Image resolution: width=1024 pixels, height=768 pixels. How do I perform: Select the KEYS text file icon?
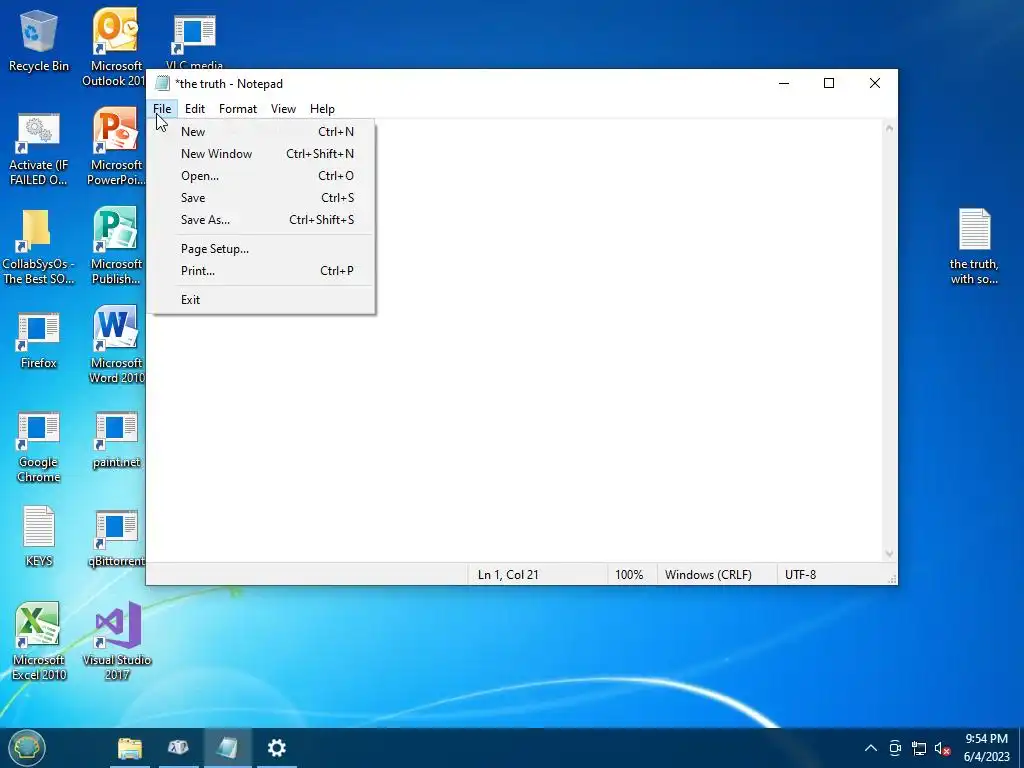(x=39, y=536)
